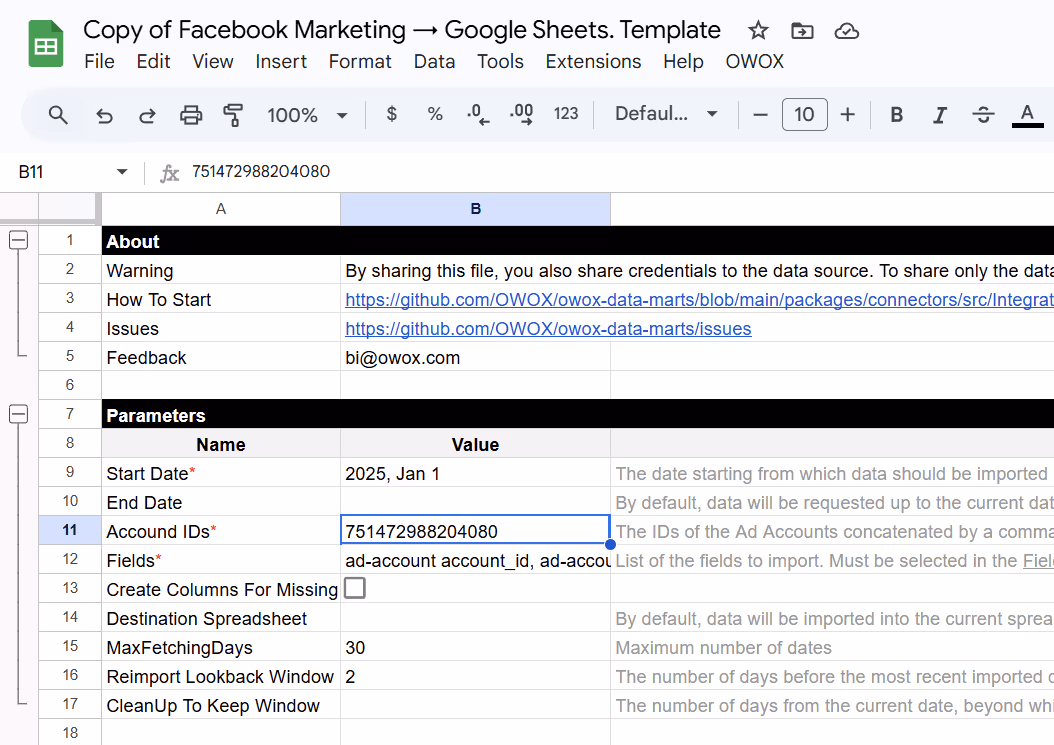Select the Warning label cell
The height and width of the screenshot is (745, 1054).
click(x=221, y=270)
